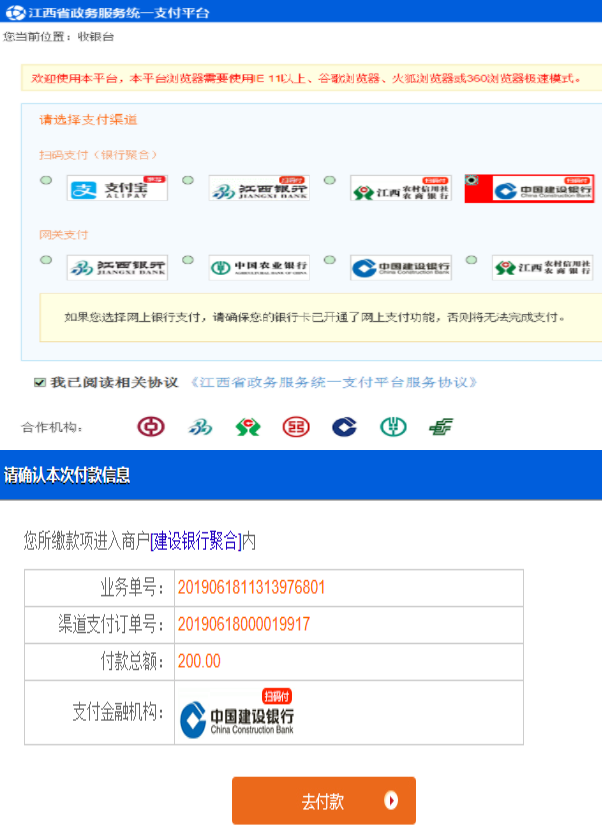602x837 pixels.
Task: Select the Jiangxi Rural Credit scan payment radio button
Action: click(x=330, y=180)
